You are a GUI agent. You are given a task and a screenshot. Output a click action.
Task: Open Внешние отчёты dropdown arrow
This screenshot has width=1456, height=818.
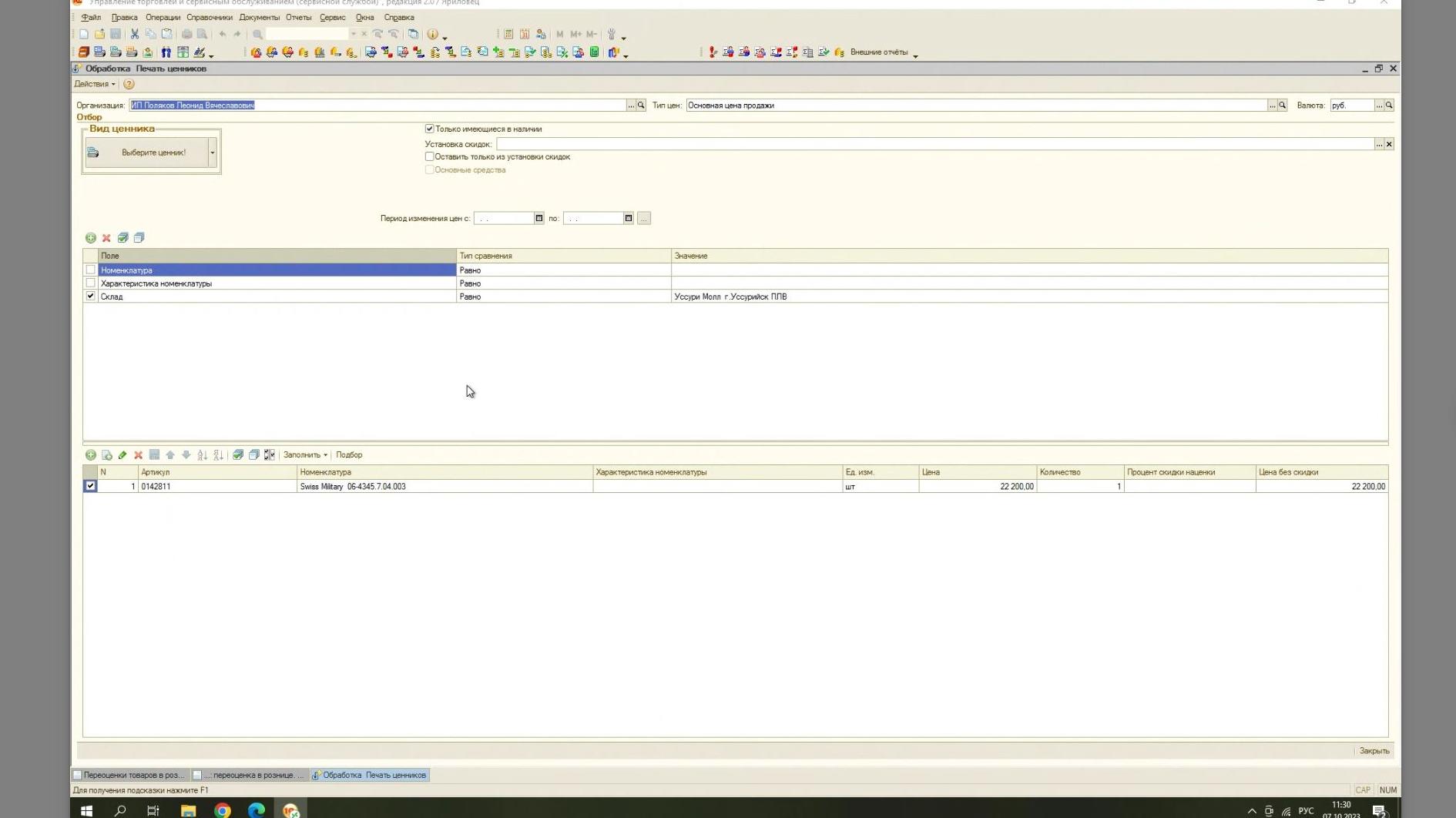point(915,54)
